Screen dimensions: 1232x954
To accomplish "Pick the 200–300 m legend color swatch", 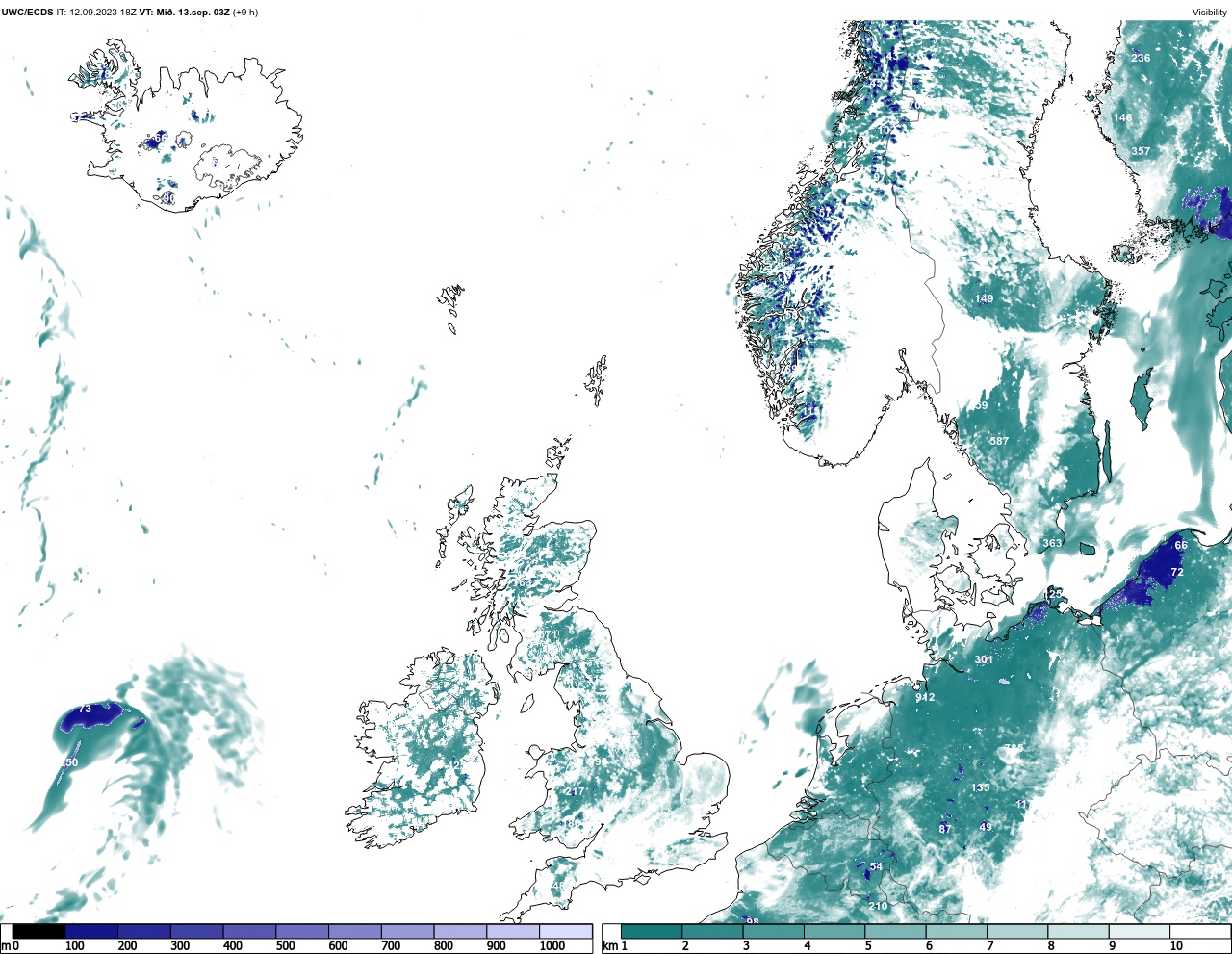I will tap(144, 932).
